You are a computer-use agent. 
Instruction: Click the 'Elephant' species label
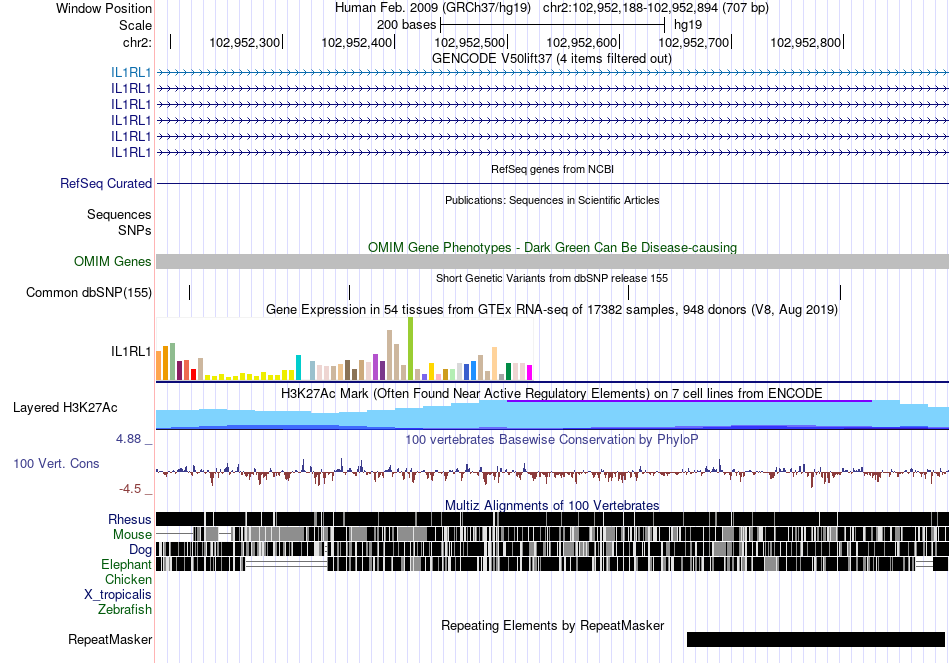pyautogui.click(x=126, y=565)
